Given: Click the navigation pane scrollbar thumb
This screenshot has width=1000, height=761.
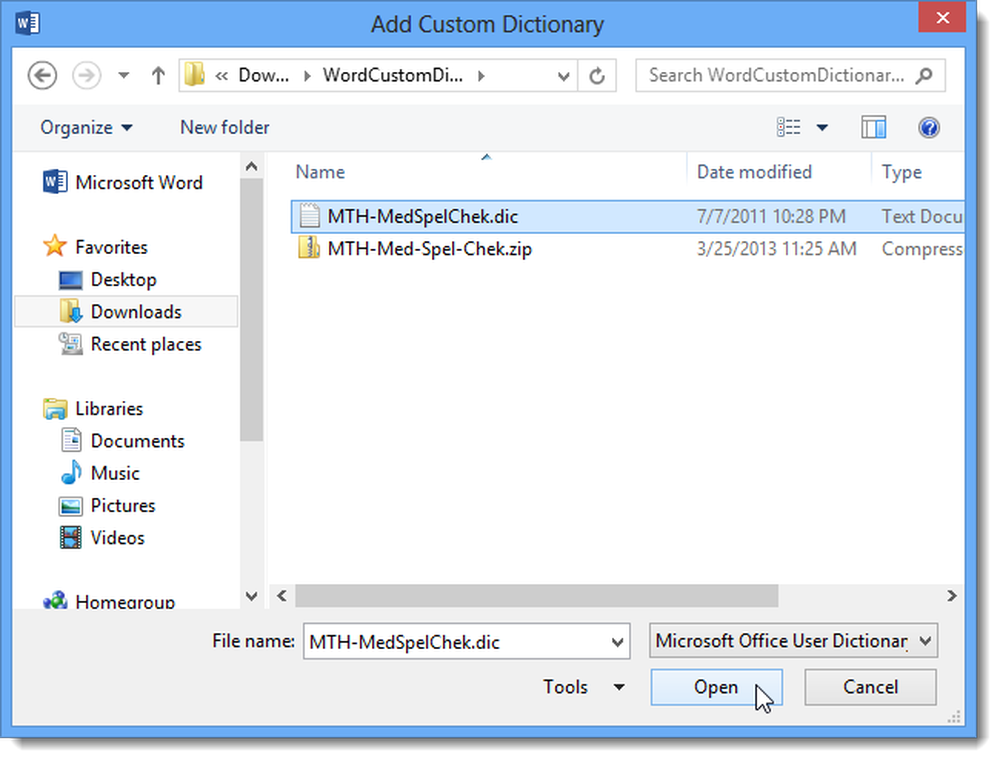Looking at the screenshot, I should click(x=252, y=310).
